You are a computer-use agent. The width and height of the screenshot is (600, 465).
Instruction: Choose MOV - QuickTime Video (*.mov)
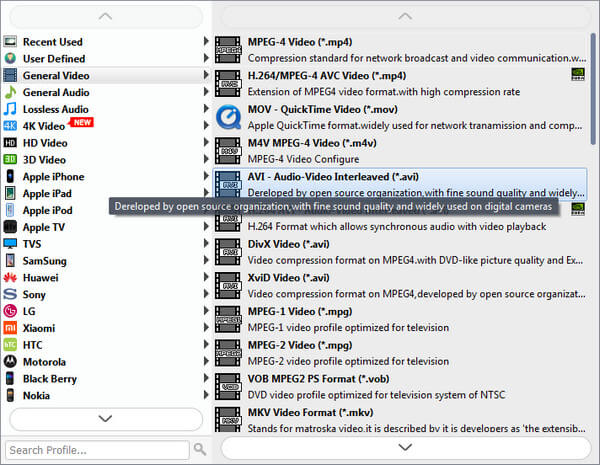tap(400, 117)
